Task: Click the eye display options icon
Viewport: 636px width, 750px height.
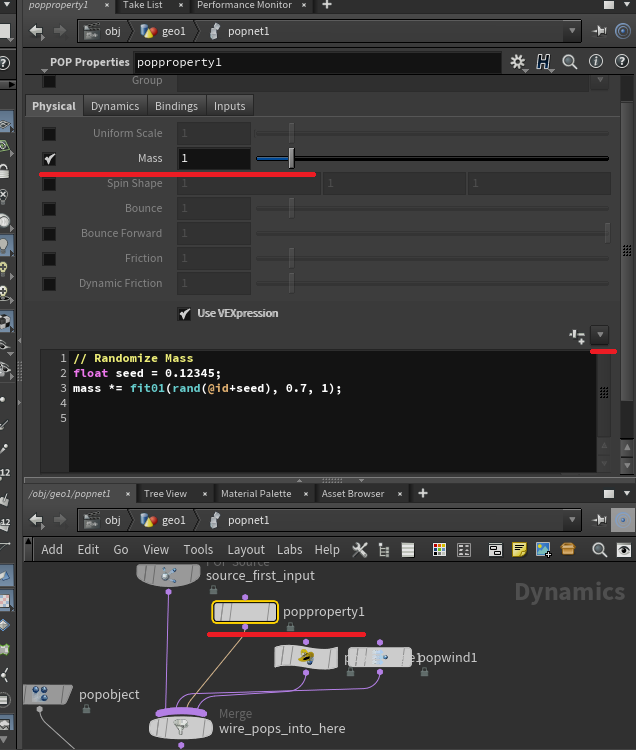Action: click(623, 550)
